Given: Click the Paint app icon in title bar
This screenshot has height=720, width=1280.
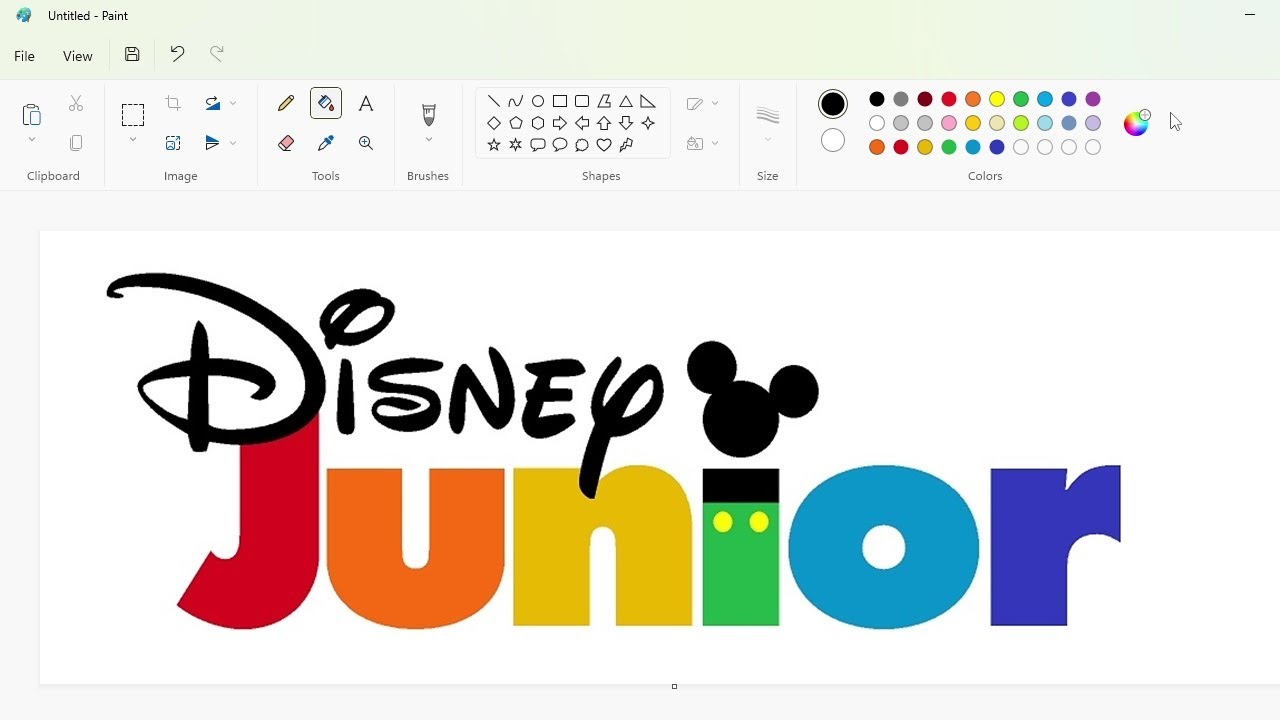Looking at the screenshot, I should click(x=24, y=15).
